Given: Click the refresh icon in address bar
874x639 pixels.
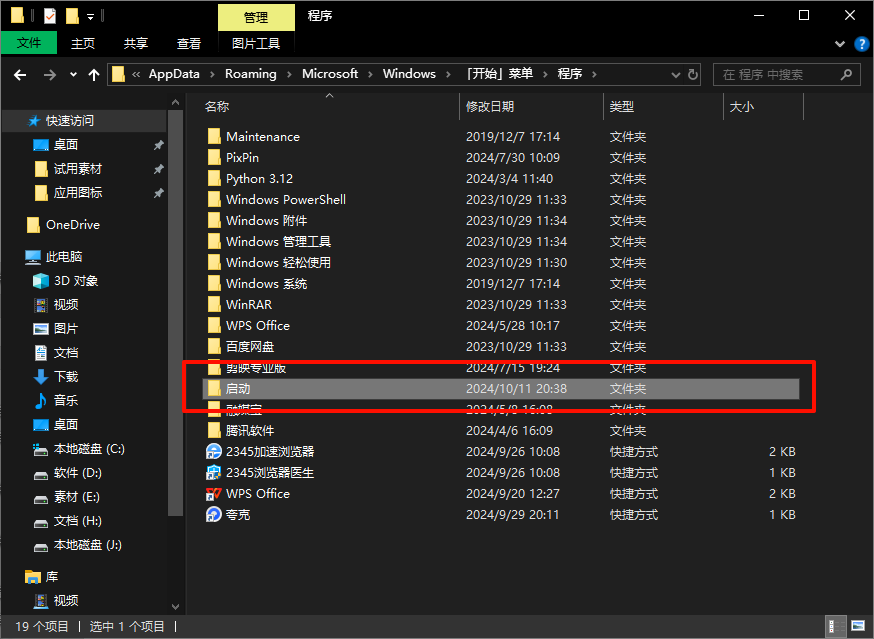Looking at the screenshot, I should pyautogui.click(x=693, y=74).
